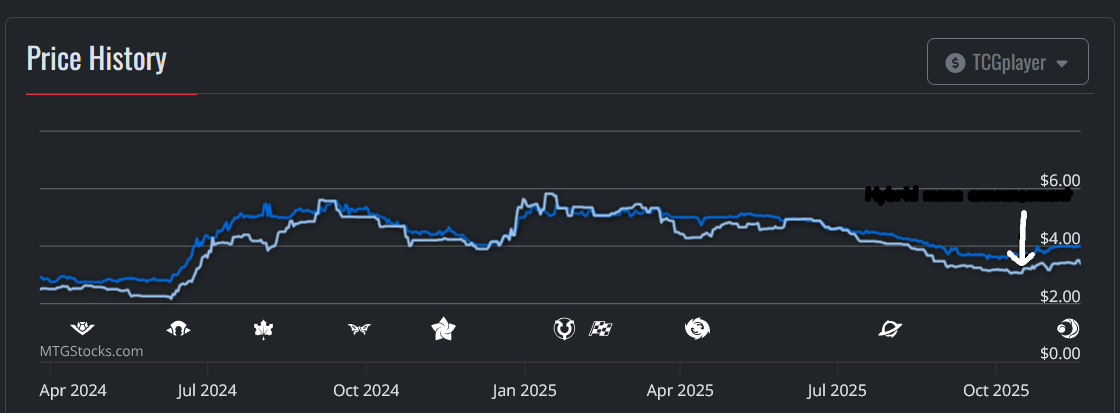
Task: Click the Apr 2025 axis label
Action: pyautogui.click(x=679, y=391)
